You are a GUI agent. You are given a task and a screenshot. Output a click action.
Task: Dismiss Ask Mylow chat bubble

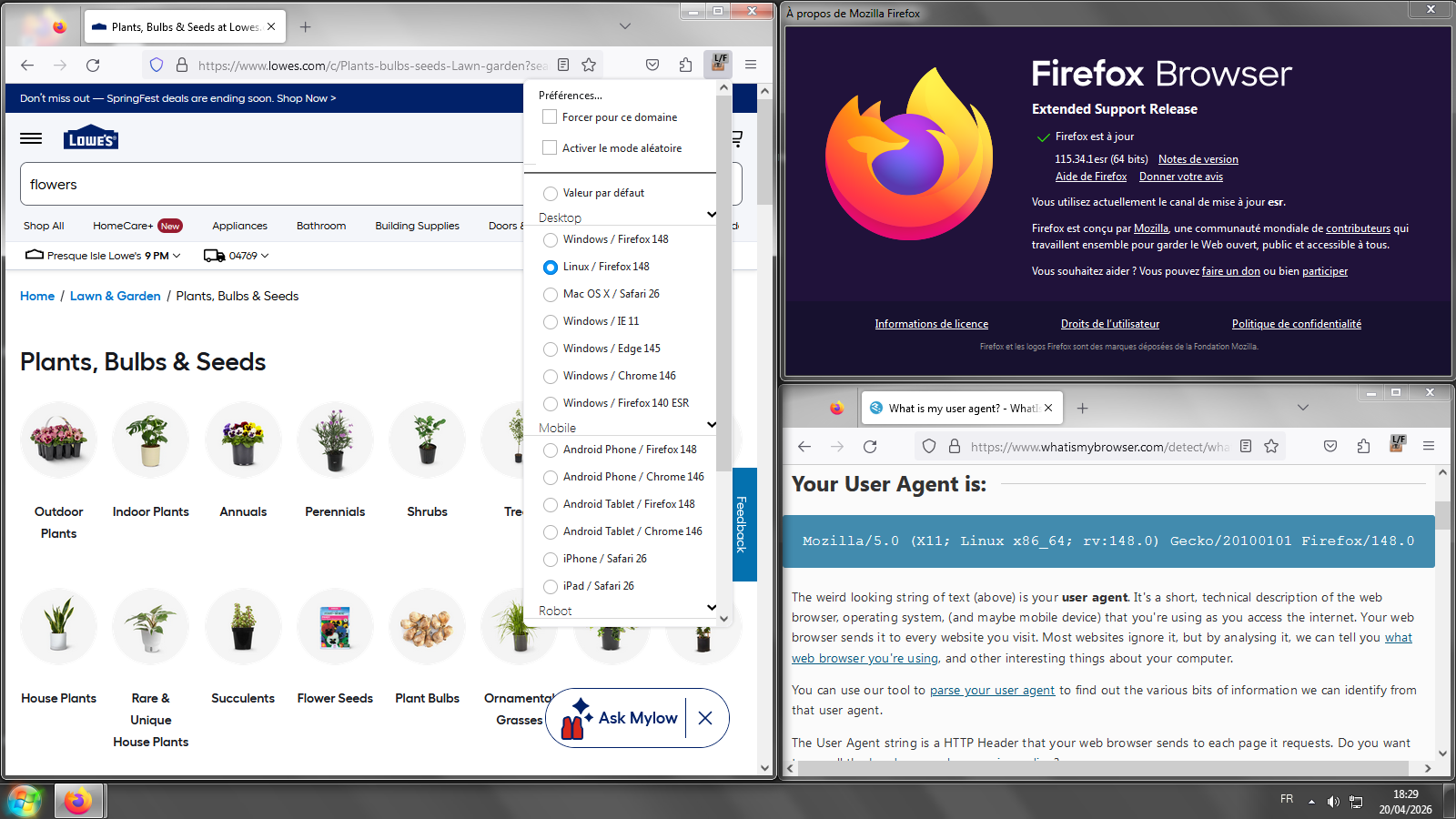tap(705, 718)
